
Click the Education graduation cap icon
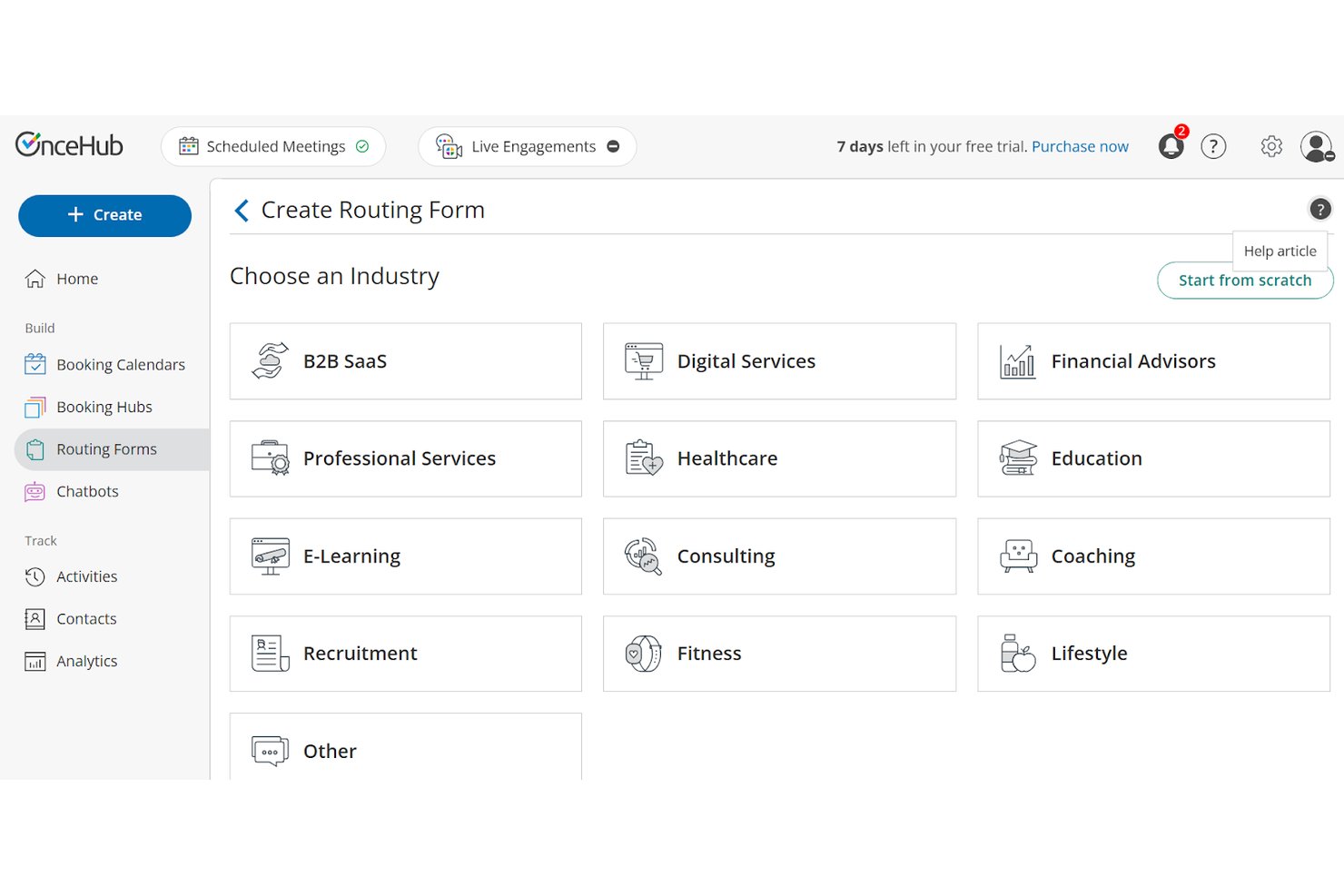pos(1018,458)
